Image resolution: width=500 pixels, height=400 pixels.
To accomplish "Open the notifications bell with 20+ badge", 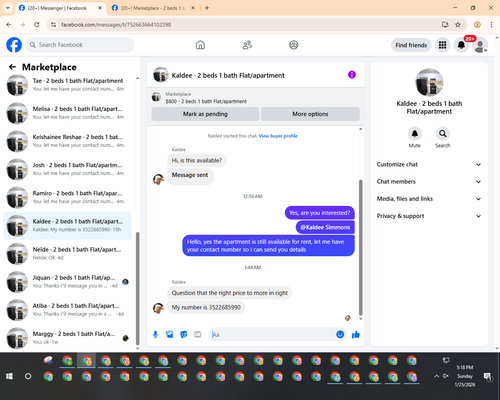I will point(461,45).
